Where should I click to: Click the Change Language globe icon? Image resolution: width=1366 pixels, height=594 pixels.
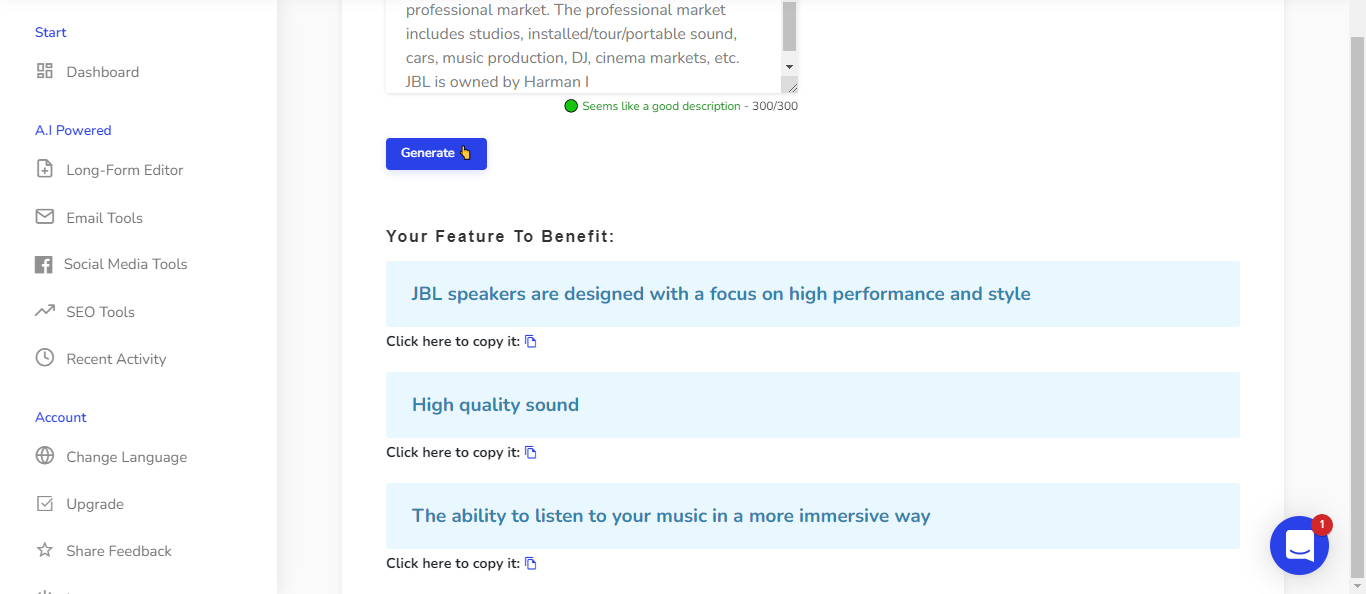click(x=44, y=456)
